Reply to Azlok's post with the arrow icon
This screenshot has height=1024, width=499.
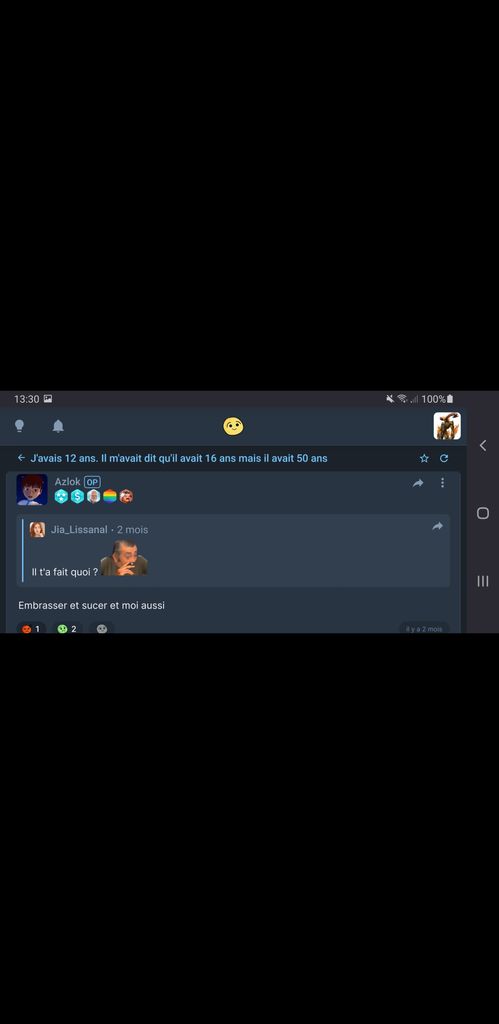(x=418, y=483)
